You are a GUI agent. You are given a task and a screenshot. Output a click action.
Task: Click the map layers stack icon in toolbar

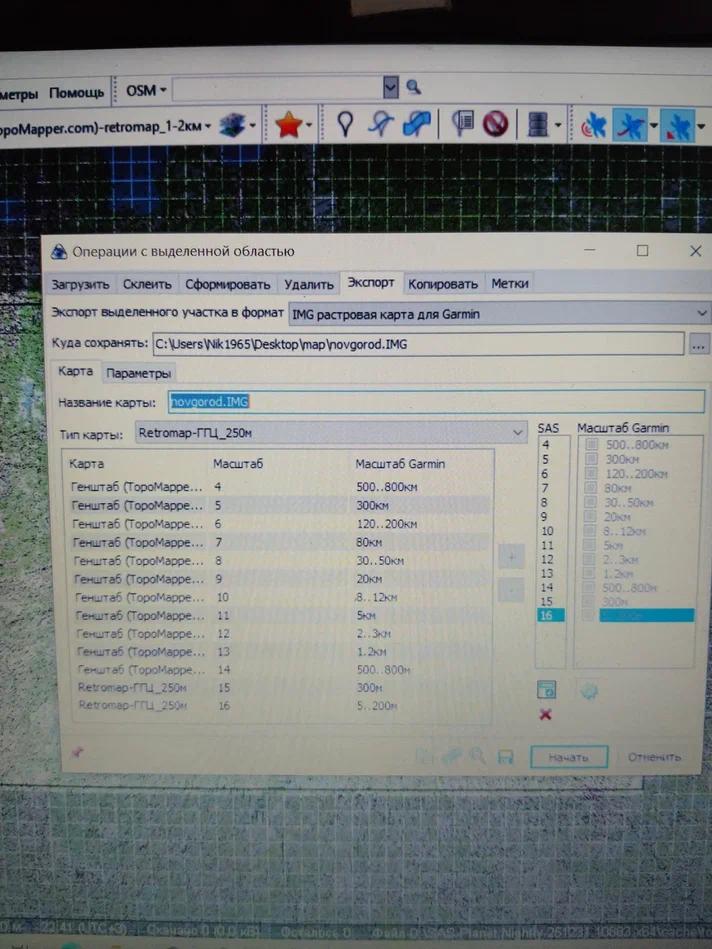tap(232, 125)
